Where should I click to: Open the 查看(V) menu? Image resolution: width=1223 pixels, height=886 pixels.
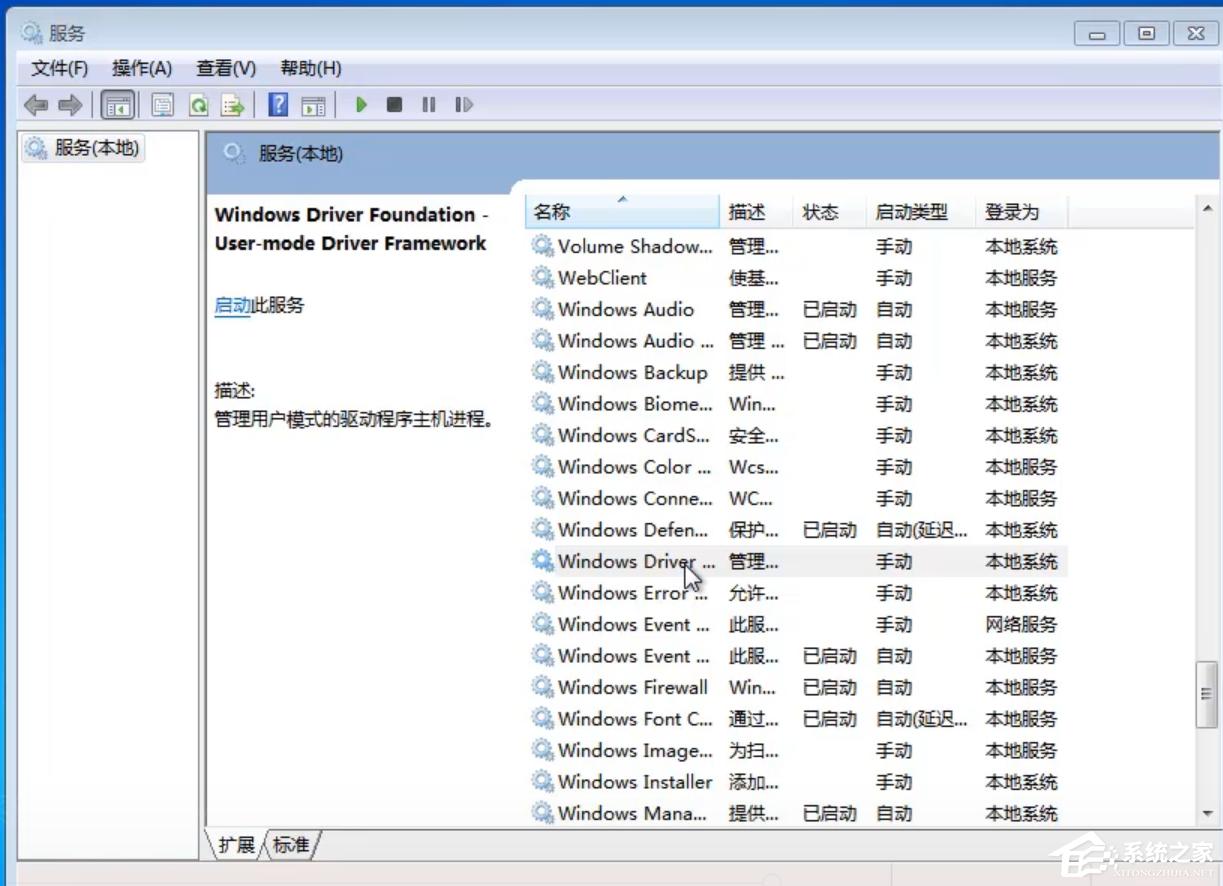225,68
